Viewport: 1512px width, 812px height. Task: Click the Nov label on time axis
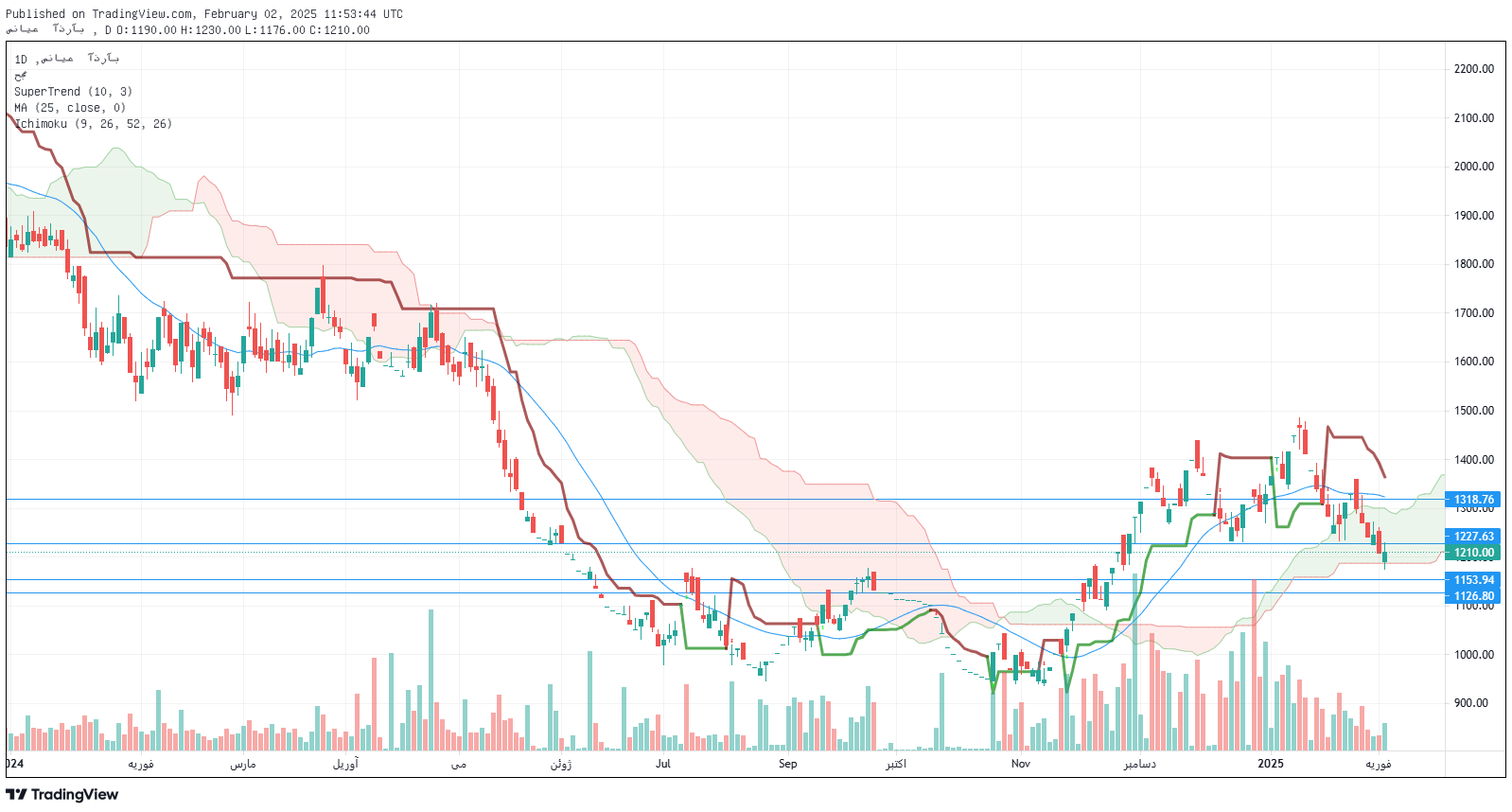(1021, 764)
